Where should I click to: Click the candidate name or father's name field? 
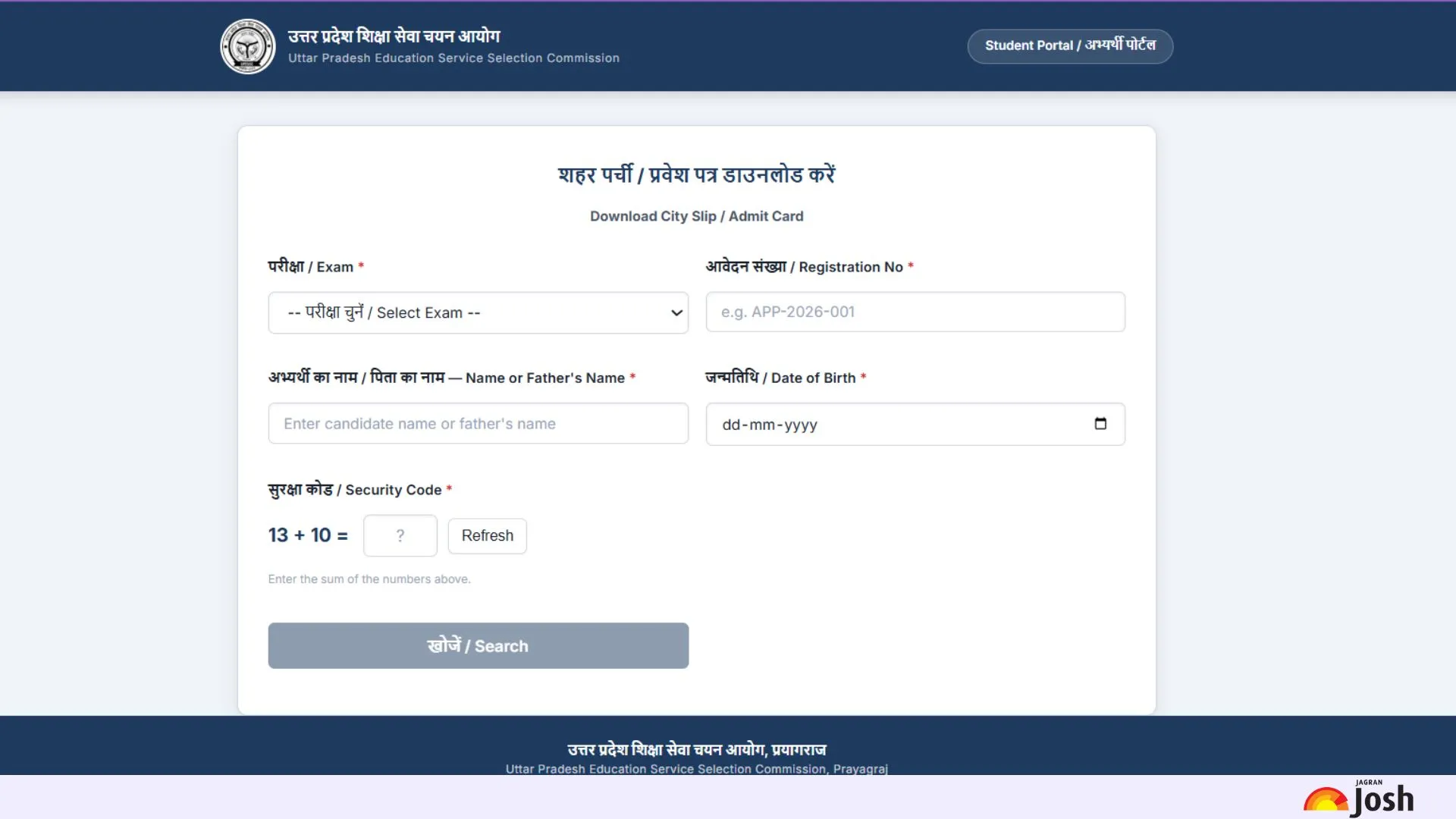tap(478, 423)
